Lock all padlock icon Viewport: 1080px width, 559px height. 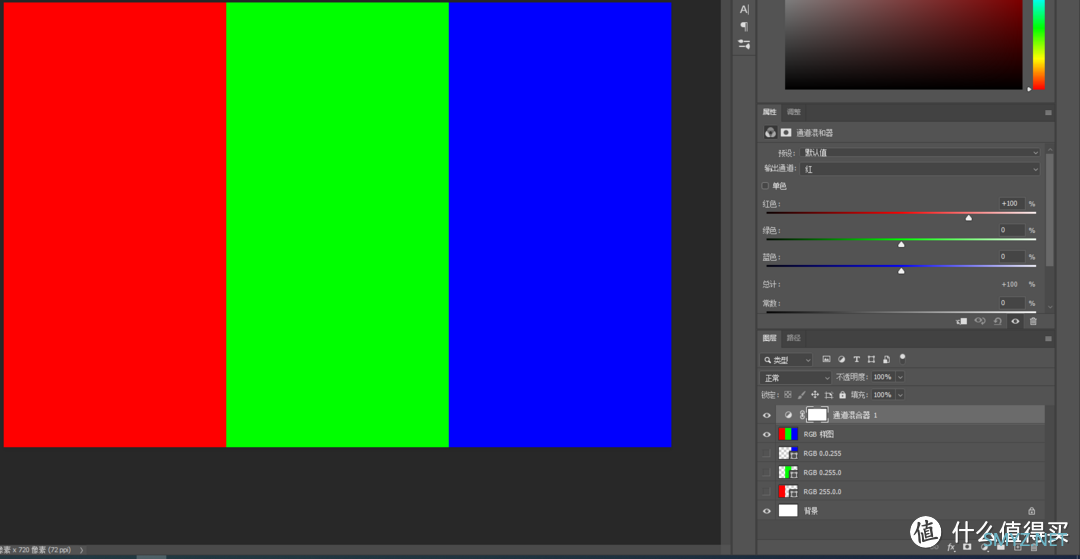coord(842,395)
